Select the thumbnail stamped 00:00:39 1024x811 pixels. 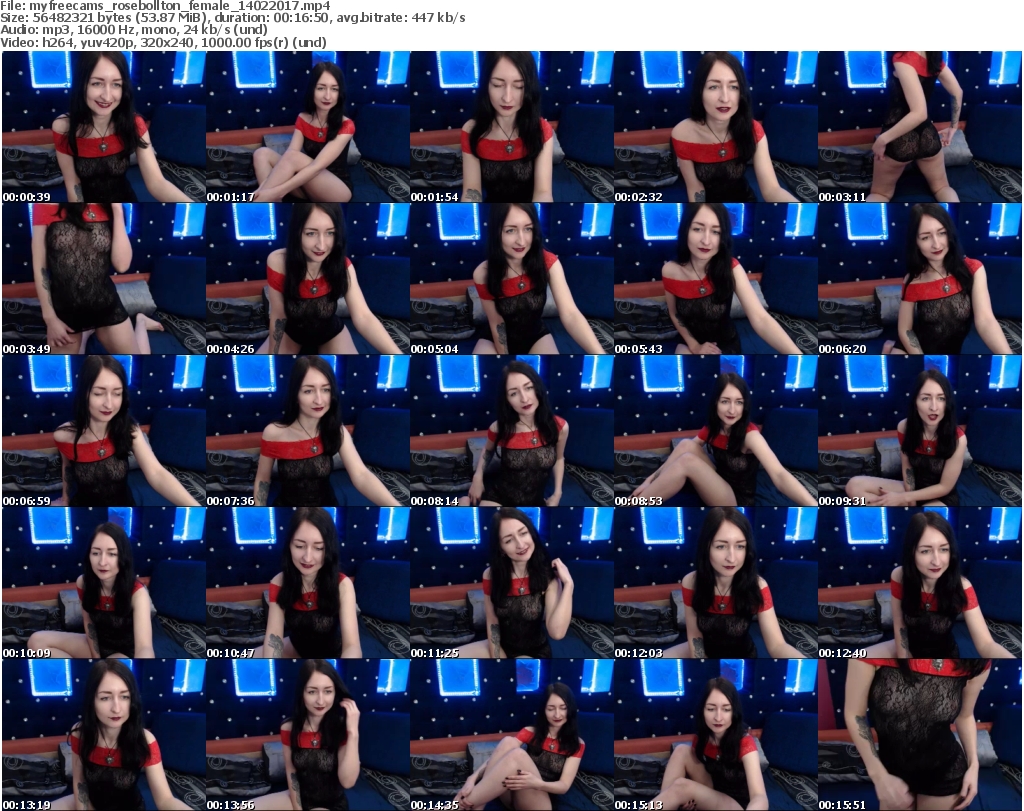pyautogui.click(x=104, y=127)
